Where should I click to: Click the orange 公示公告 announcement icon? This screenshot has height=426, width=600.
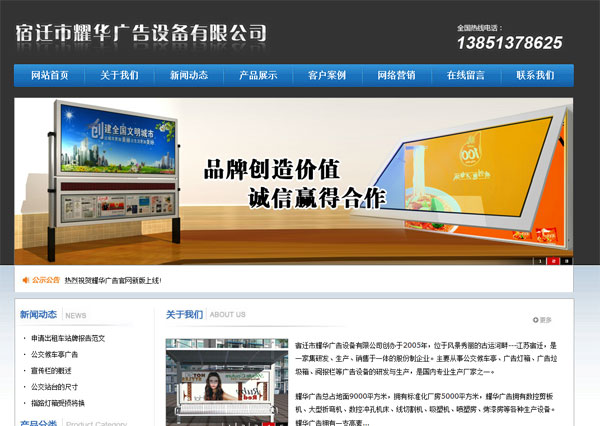pos(25,280)
